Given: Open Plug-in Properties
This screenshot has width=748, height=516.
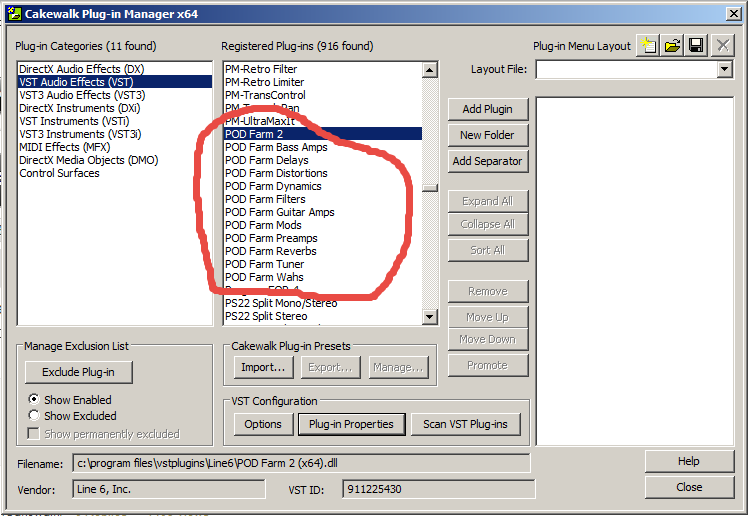Looking at the screenshot, I should tap(350, 424).
